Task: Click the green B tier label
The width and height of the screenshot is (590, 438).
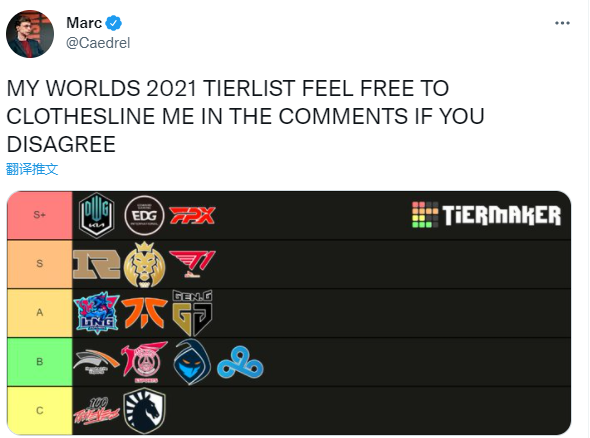Action: (x=40, y=362)
